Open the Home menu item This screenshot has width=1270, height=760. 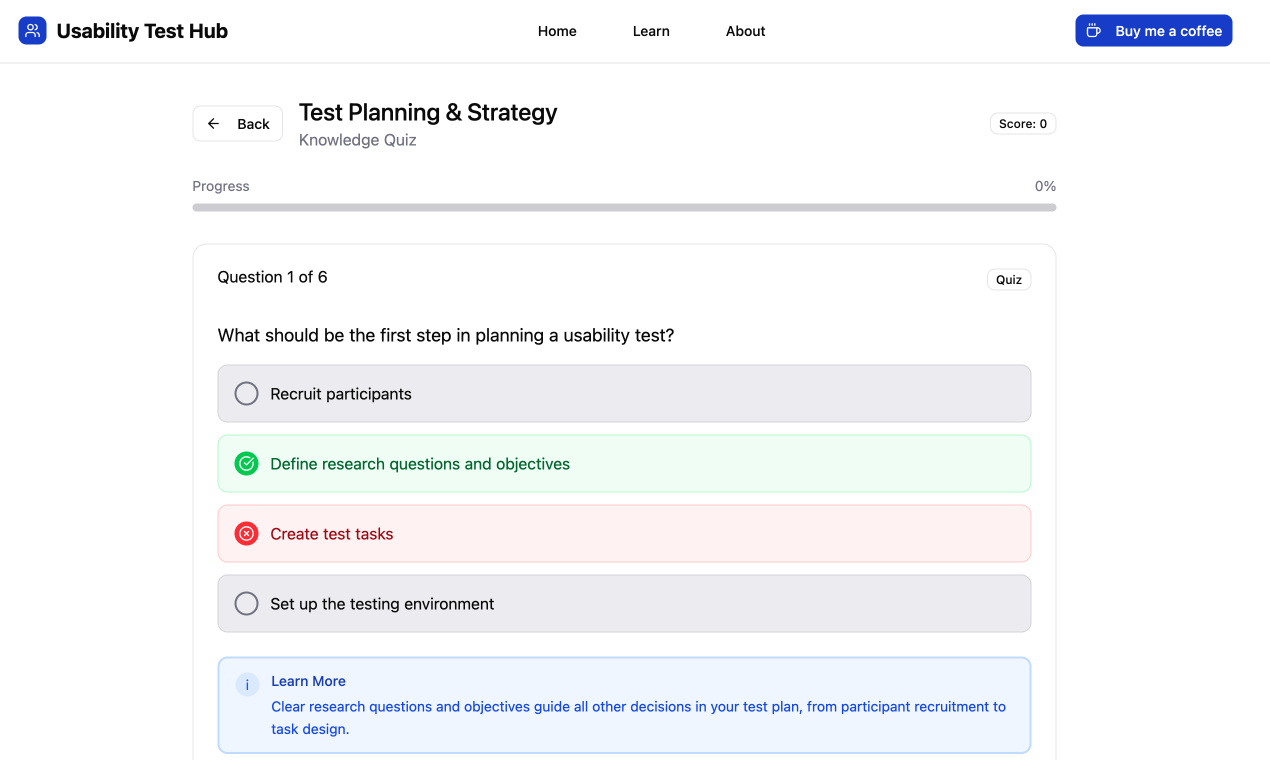557,31
